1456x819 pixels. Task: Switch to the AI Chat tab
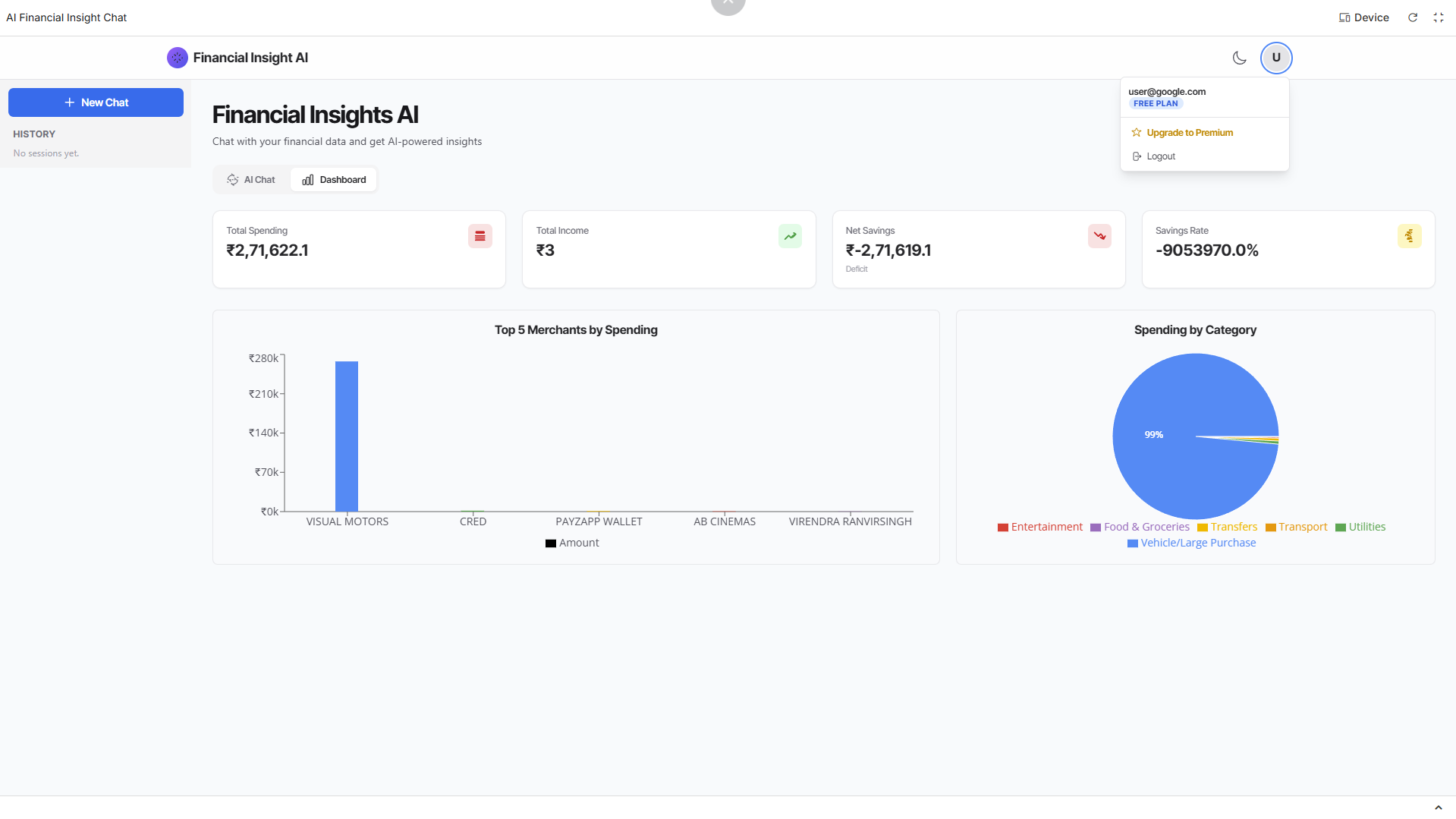click(250, 179)
